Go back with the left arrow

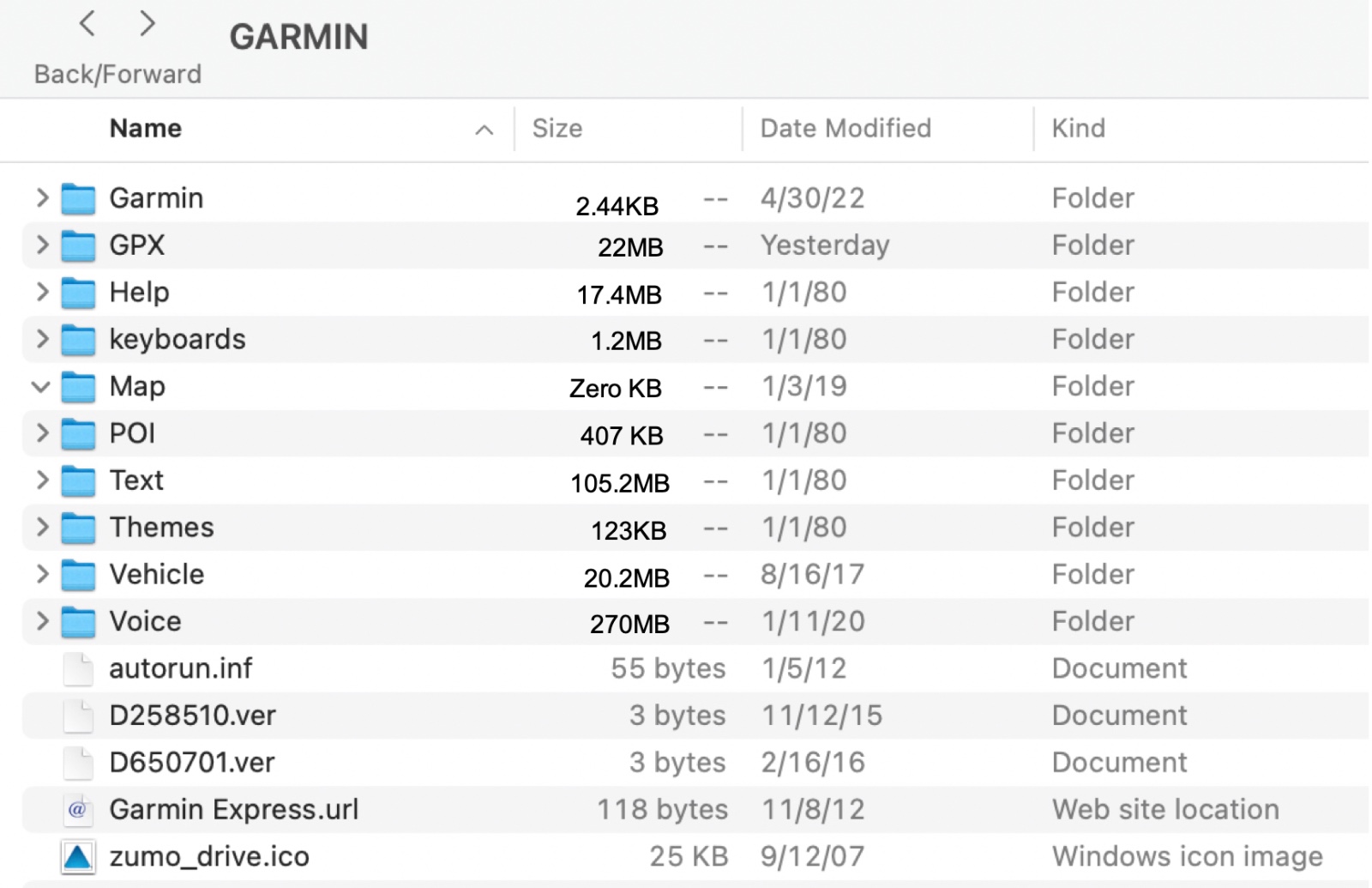pyautogui.click(x=87, y=23)
